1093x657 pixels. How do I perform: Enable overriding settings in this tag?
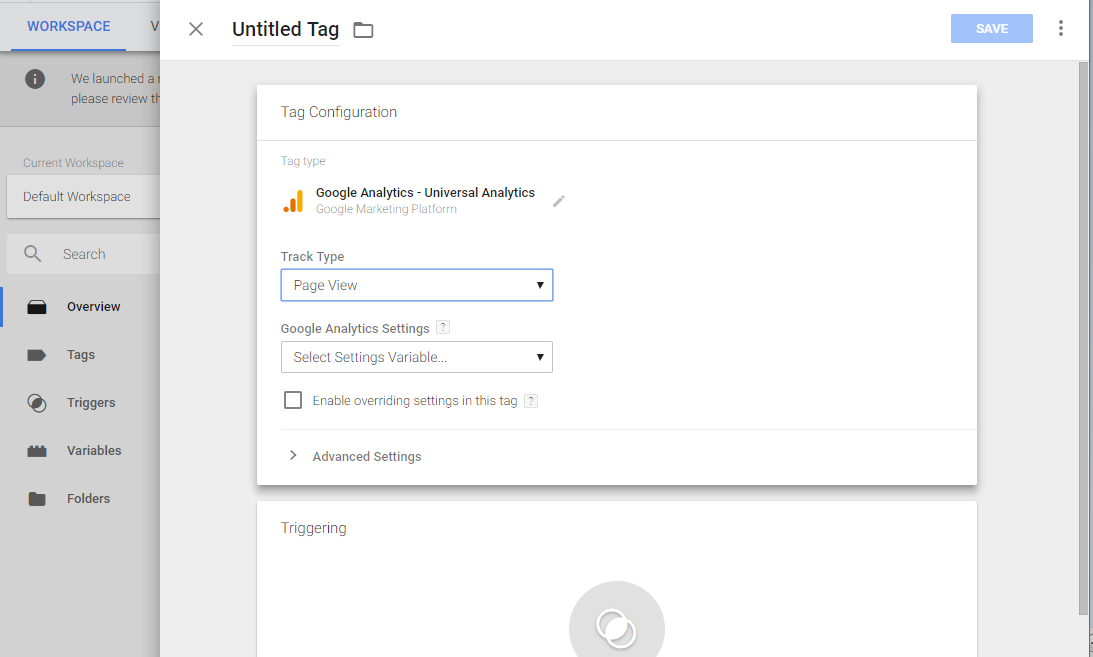coord(293,400)
